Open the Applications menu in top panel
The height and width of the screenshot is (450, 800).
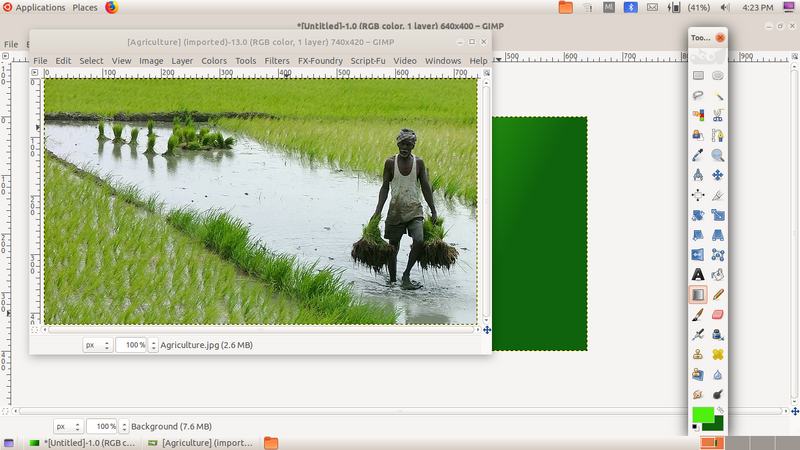tap(34, 8)
